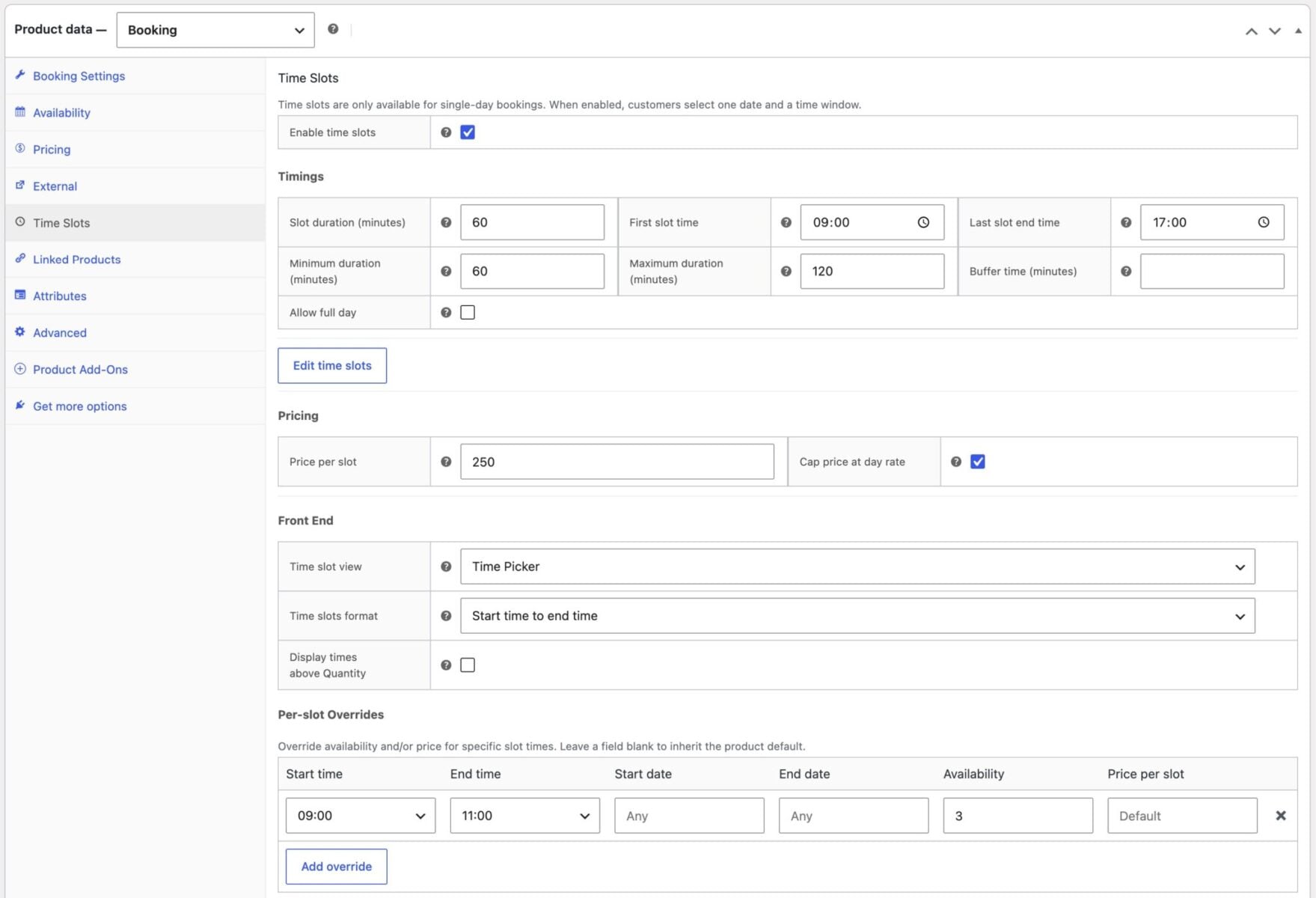Click help icon for Price per slot
Image resolution: width=1316 pixels, height=898 pixels.
coord(446,462)
